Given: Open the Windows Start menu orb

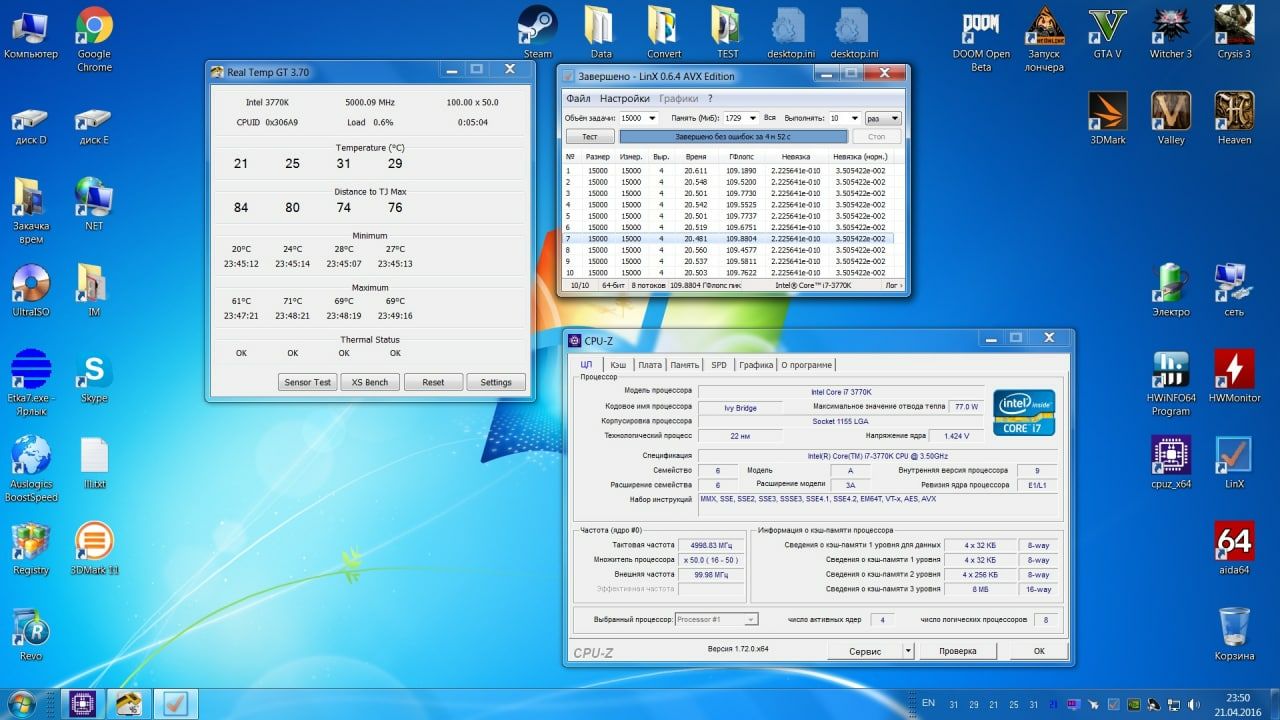Looking at the screenshot, I should click(x=22, y=703).
